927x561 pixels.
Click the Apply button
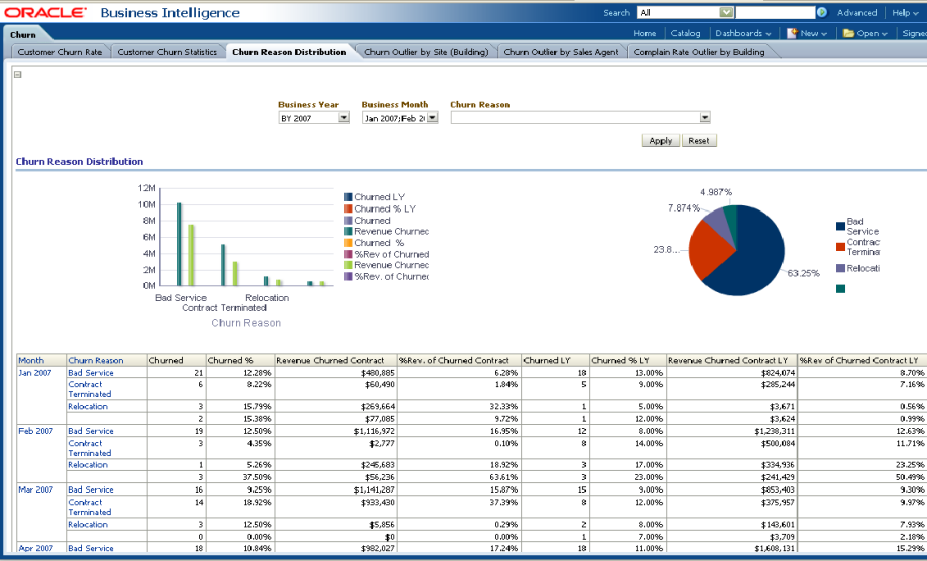tap(660, 141)
